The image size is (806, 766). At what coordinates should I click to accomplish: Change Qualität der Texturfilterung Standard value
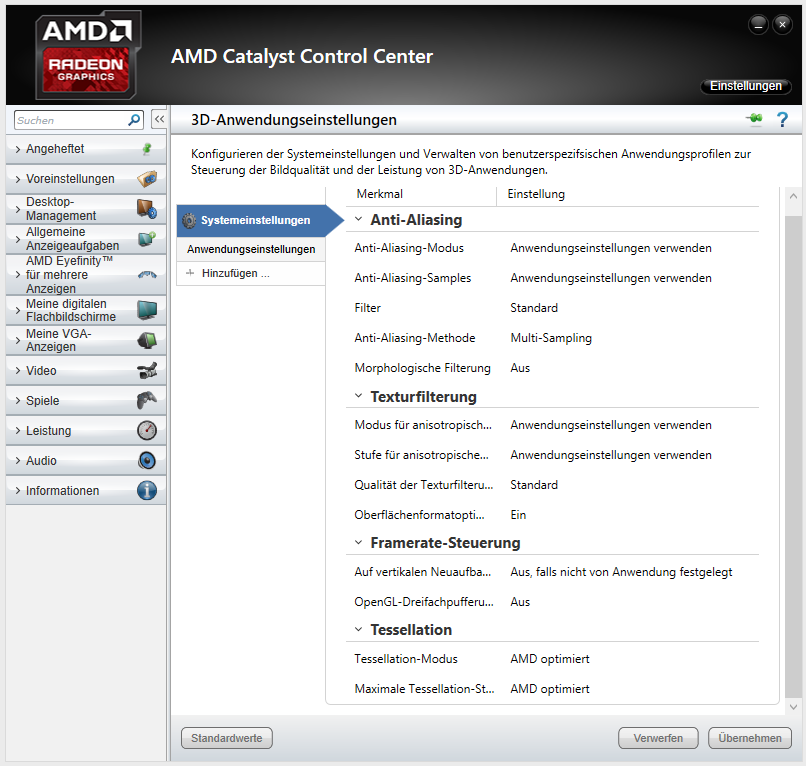point(534,485)
